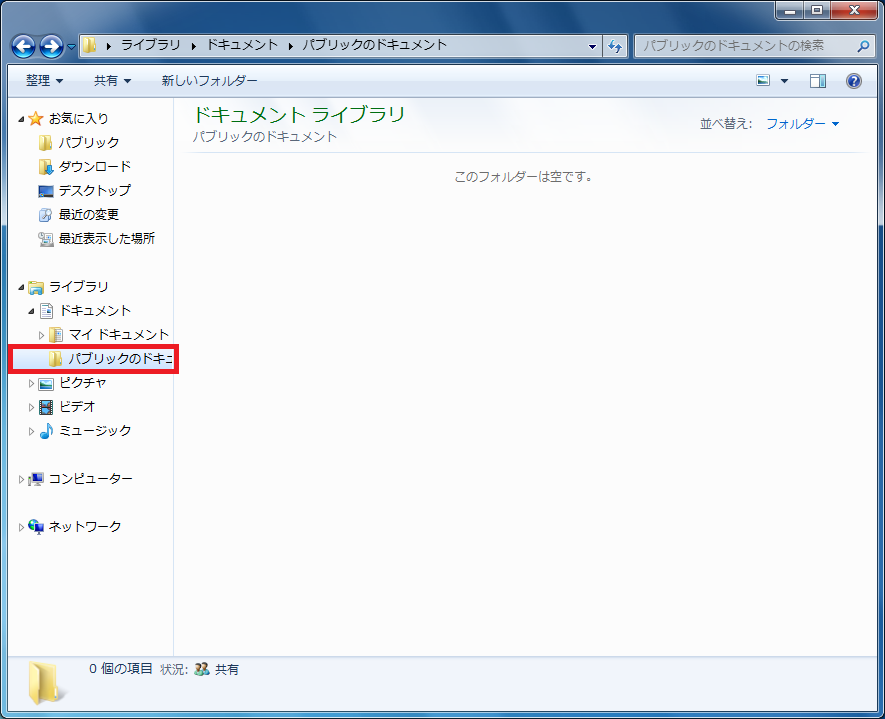Collapse the ドキュメント library node
Viewport: 885px width, 719px height.
pos(32,311)
